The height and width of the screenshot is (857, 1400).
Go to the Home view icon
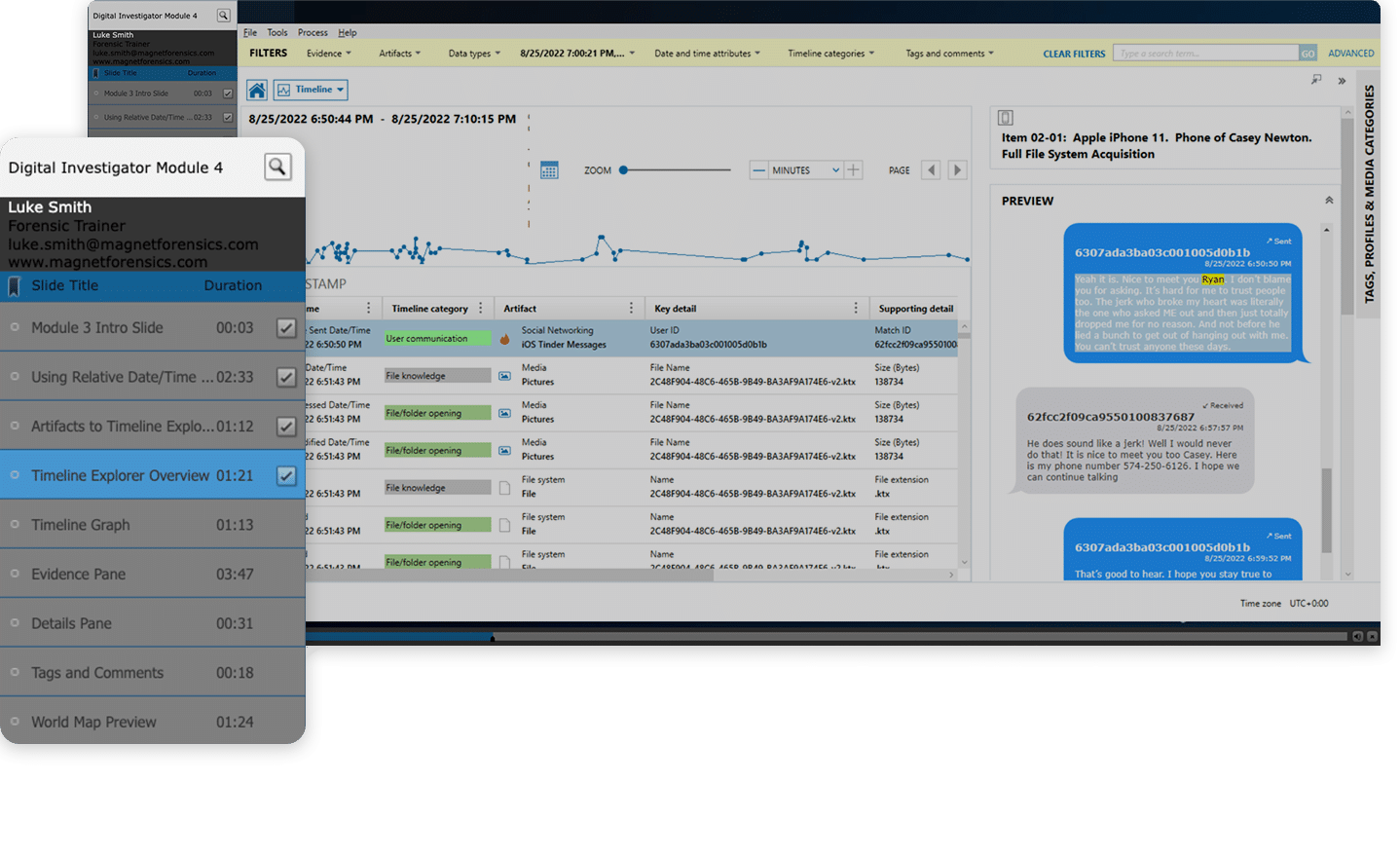click(x=257, y=90)
